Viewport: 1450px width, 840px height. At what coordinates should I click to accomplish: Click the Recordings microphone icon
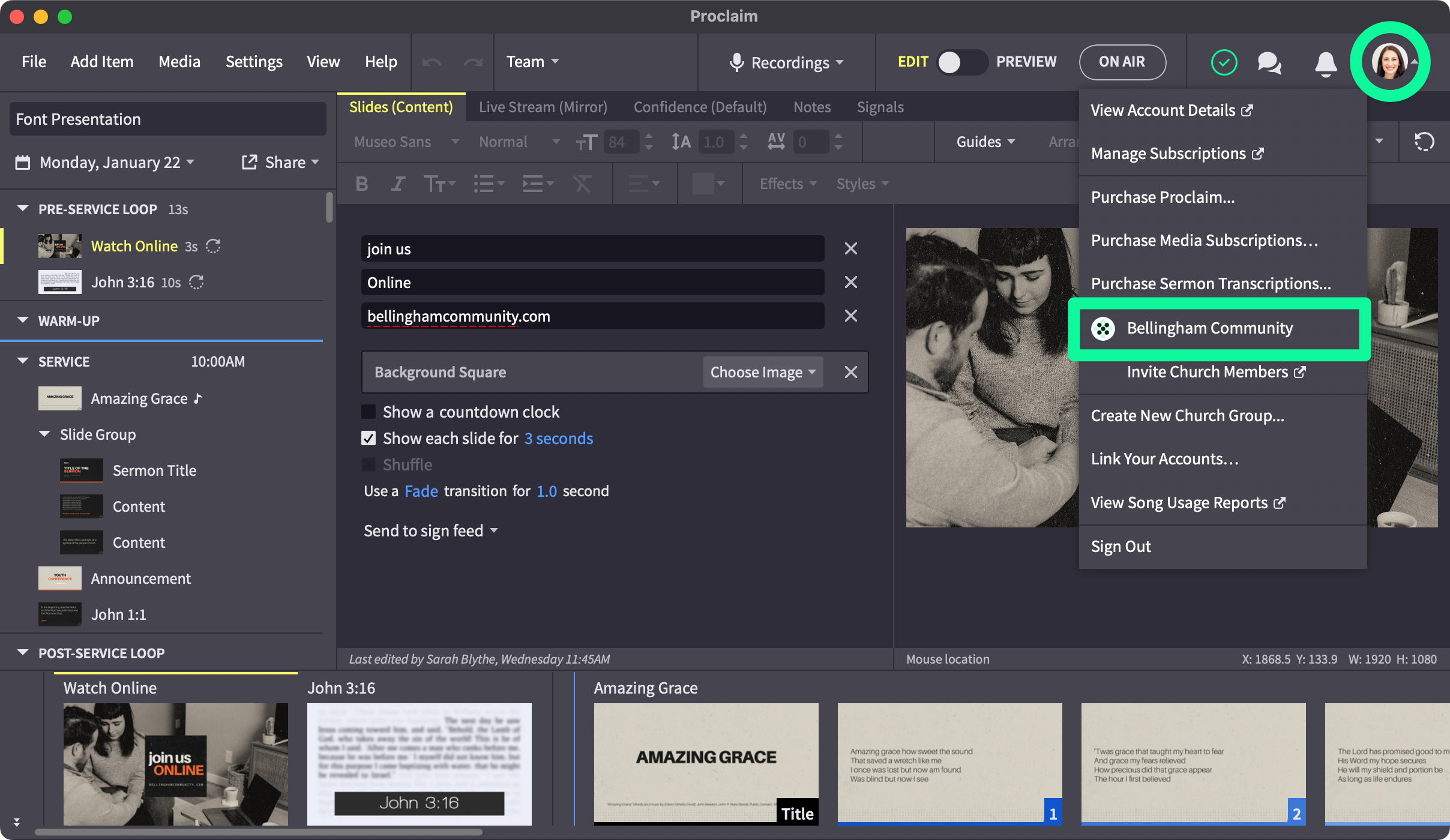[736, 62]
